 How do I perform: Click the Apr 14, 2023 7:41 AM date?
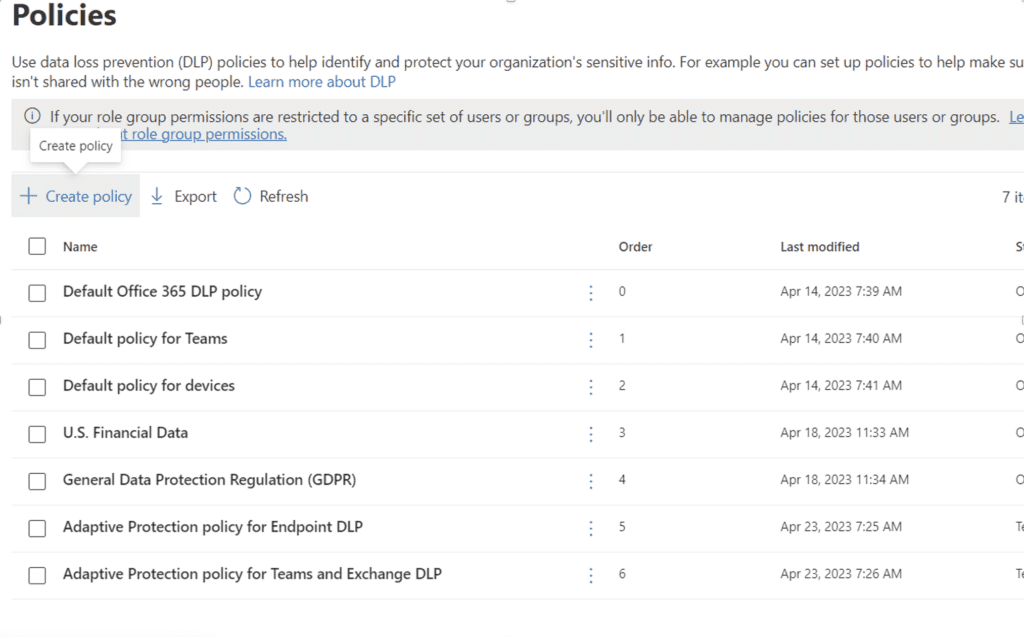[841, 385]
